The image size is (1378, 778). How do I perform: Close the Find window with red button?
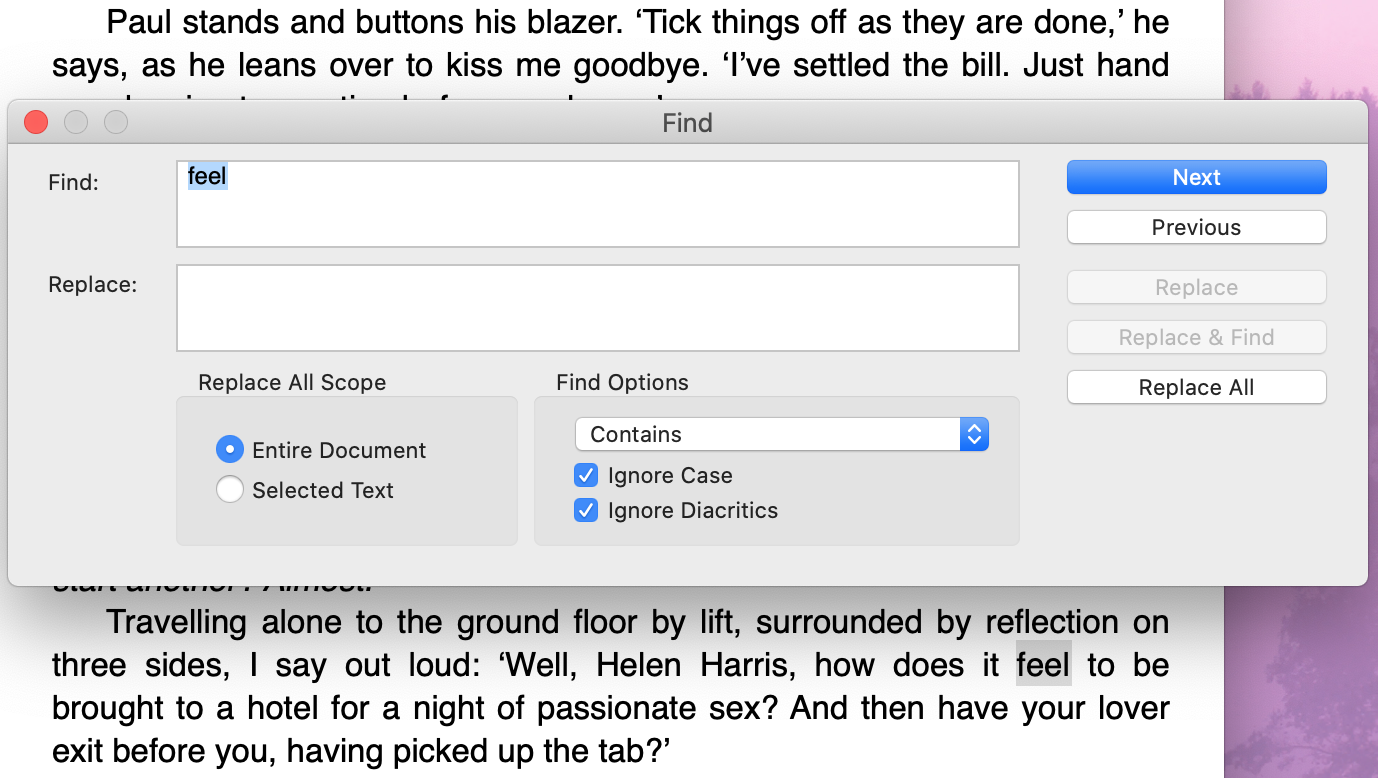tap(36, 122)
